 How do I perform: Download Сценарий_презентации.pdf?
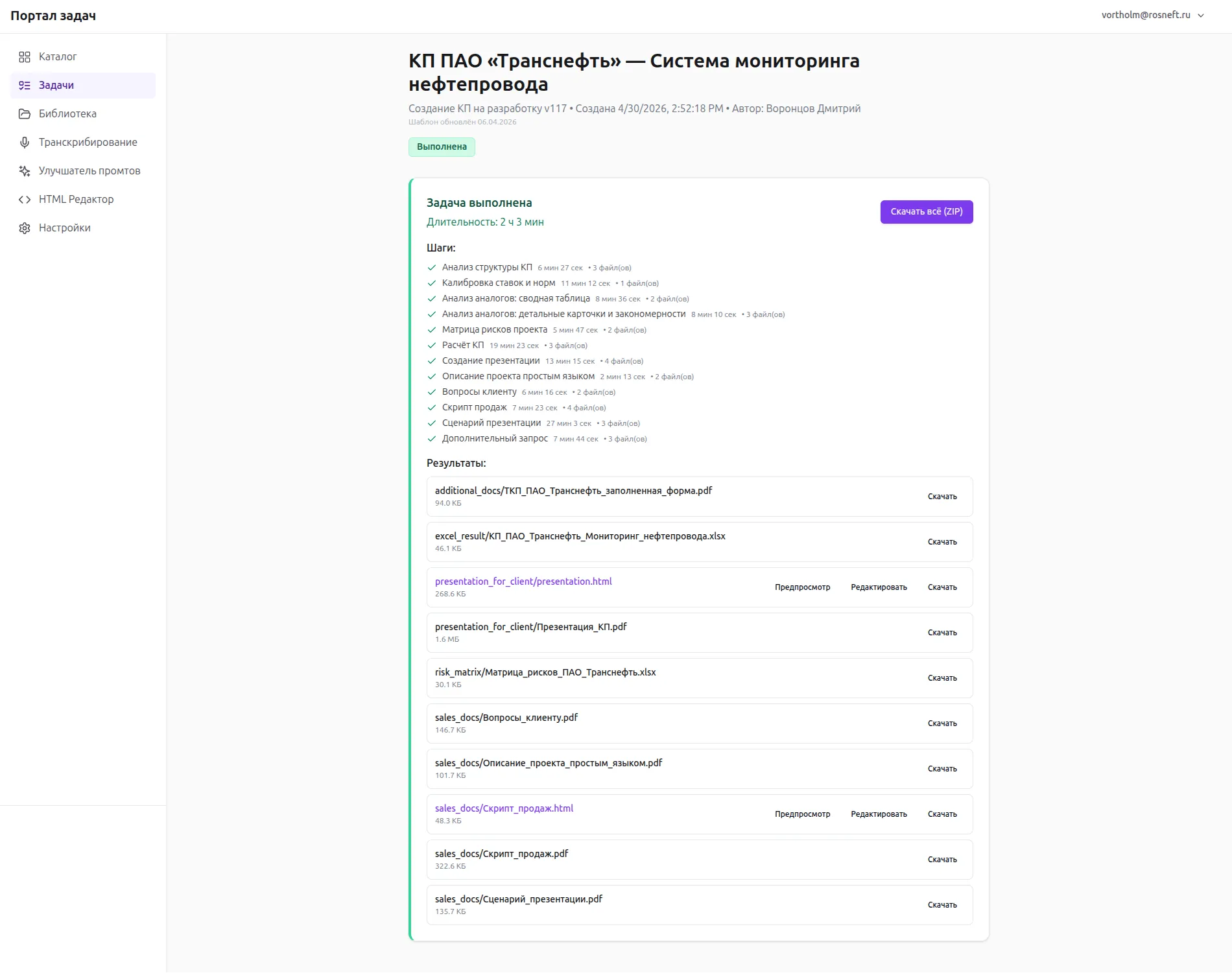coord(942,905)
